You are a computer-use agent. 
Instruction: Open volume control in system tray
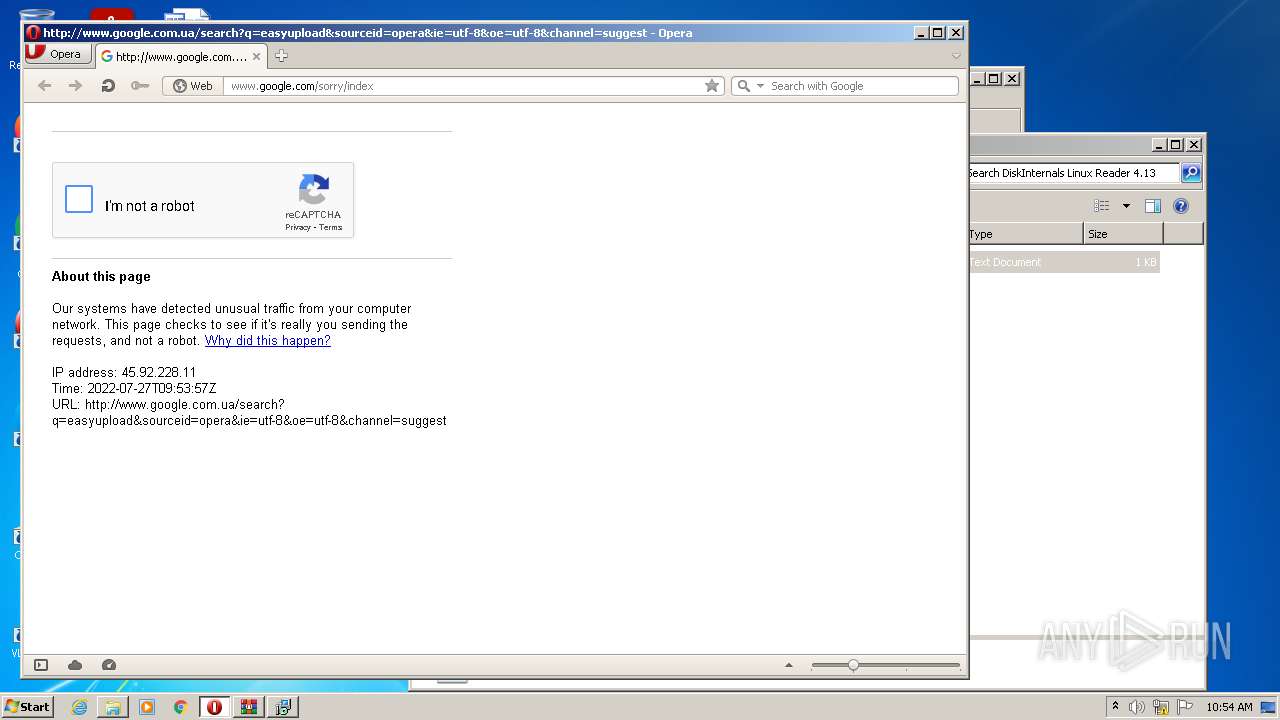(1137, 707)
